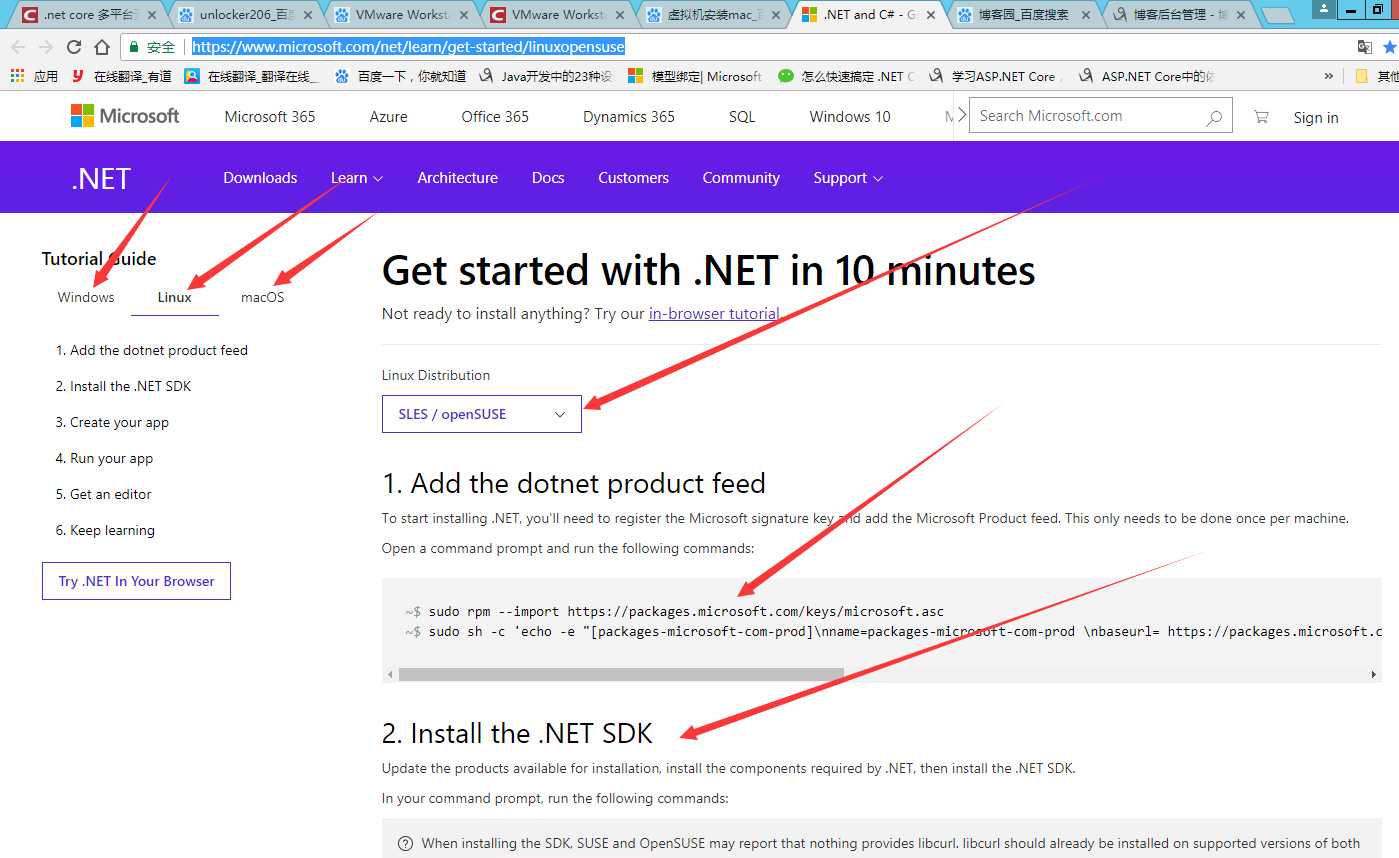This screenshot has height=858, width=1399.
Task: Click the search magnifier icon on Microsoft.com
Action: (1214, 117)
